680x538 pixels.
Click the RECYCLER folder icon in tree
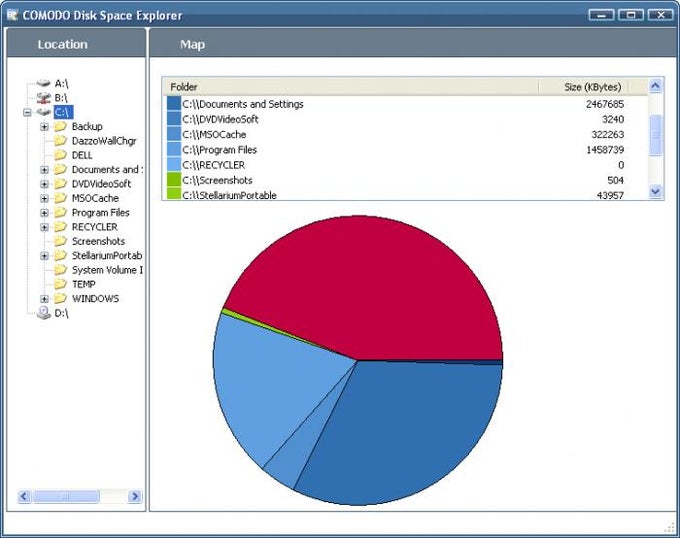[60, 226]
